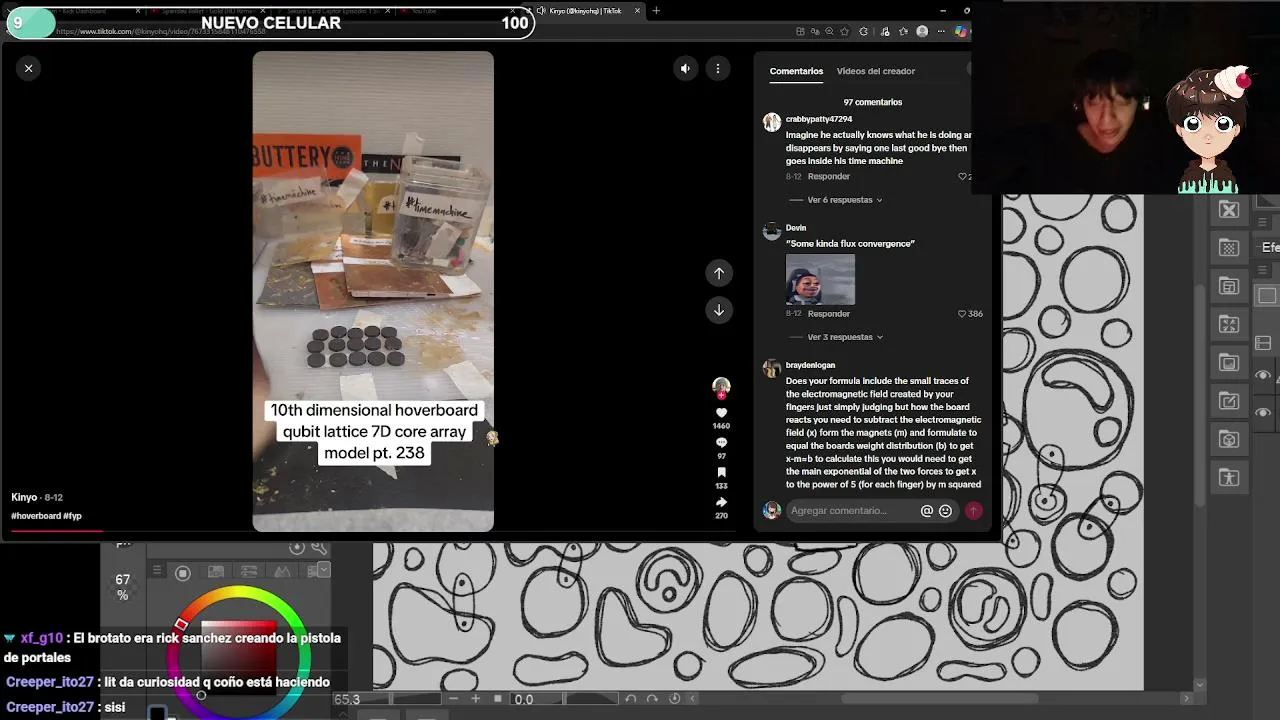Share the video with the arrow icon
Viewport: 1280px width, 720px height.
pyautogui.click(x=721, y=503)
